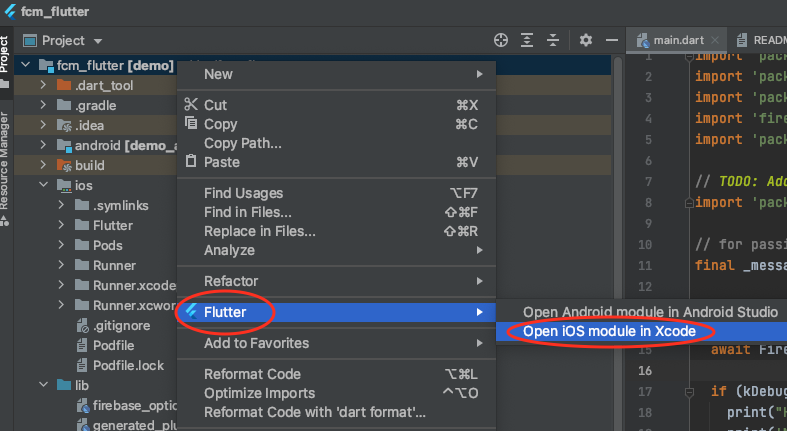This screenshot has width=787, height=431.
Task: Click the collapse all icon in Project toolbar
Action: point(553,40)
